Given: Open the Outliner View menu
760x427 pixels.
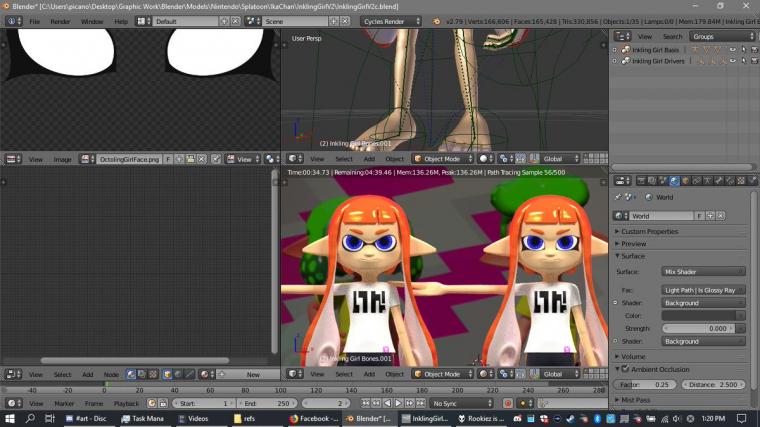Looking at the screenshot, I should [x=644, y=37].
